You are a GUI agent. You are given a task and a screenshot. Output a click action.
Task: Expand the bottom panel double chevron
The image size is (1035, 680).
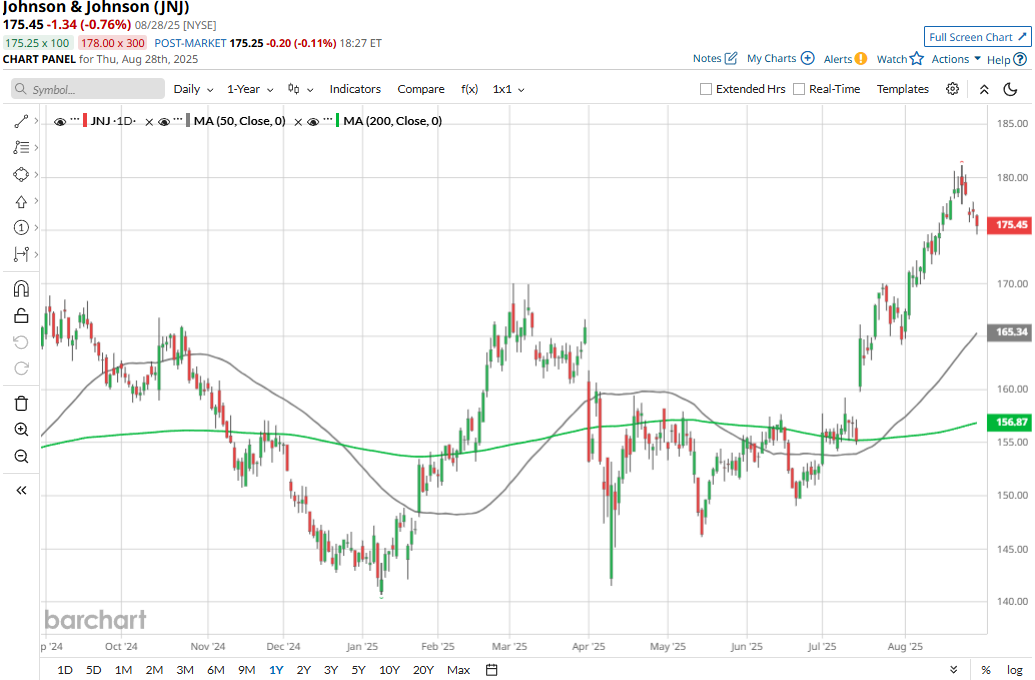pos(954,669)
